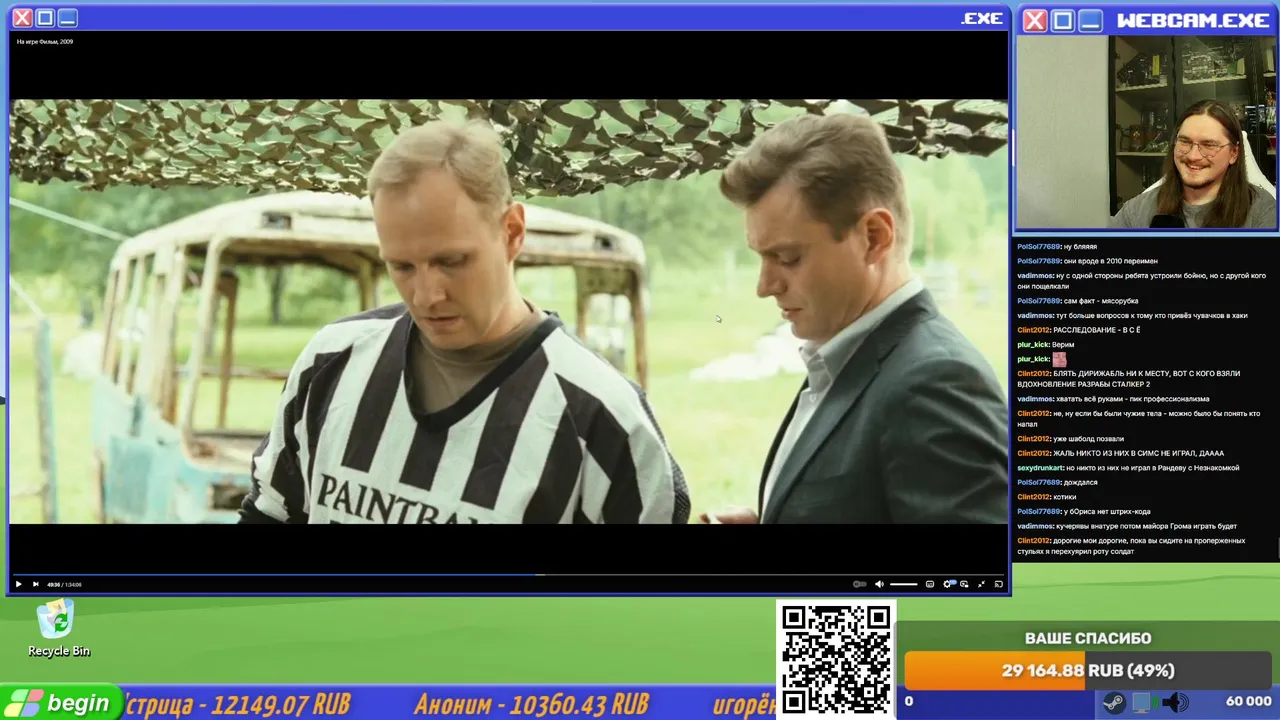
Task: Click the shrink theater/fullscreen arrows icon
Action: (981, 584)
